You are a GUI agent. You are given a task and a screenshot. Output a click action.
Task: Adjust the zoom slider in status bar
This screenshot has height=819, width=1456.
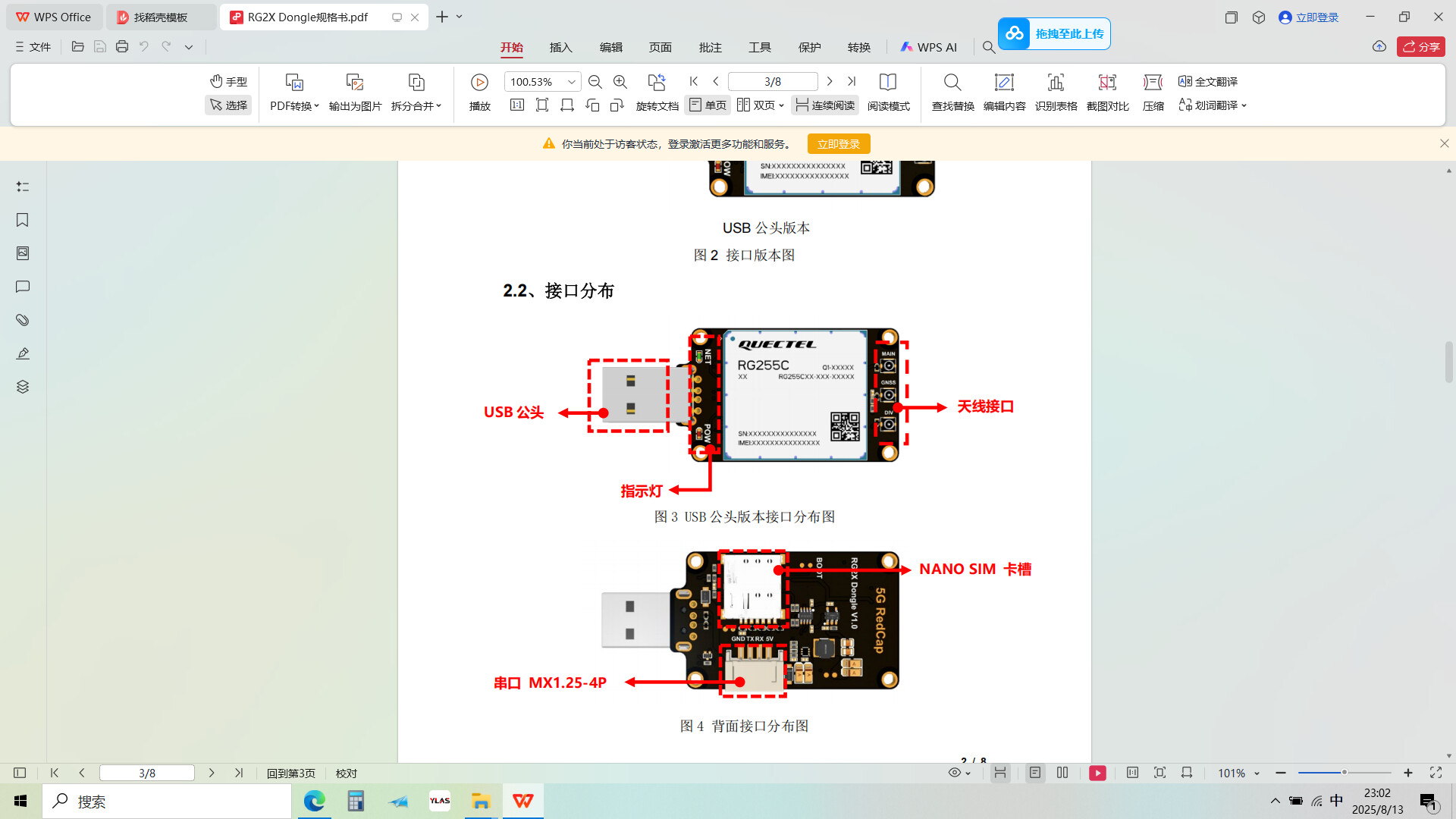pos(1344,773)
